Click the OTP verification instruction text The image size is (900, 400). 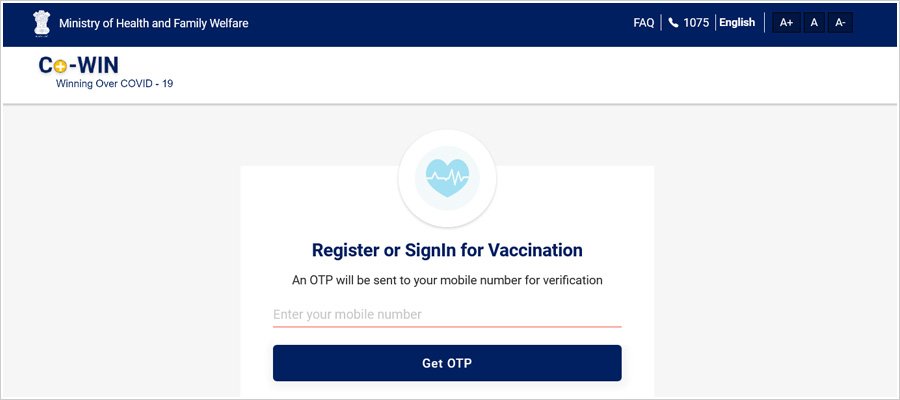(x=447, y=281)
